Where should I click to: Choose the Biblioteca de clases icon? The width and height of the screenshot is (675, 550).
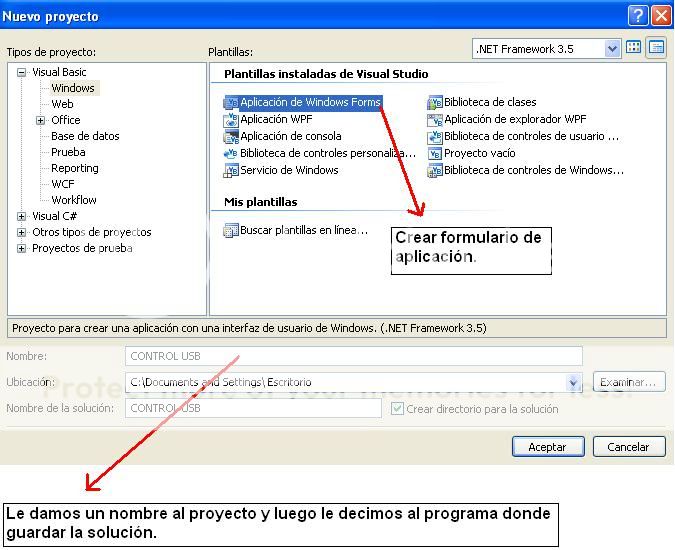click(435, 102)
